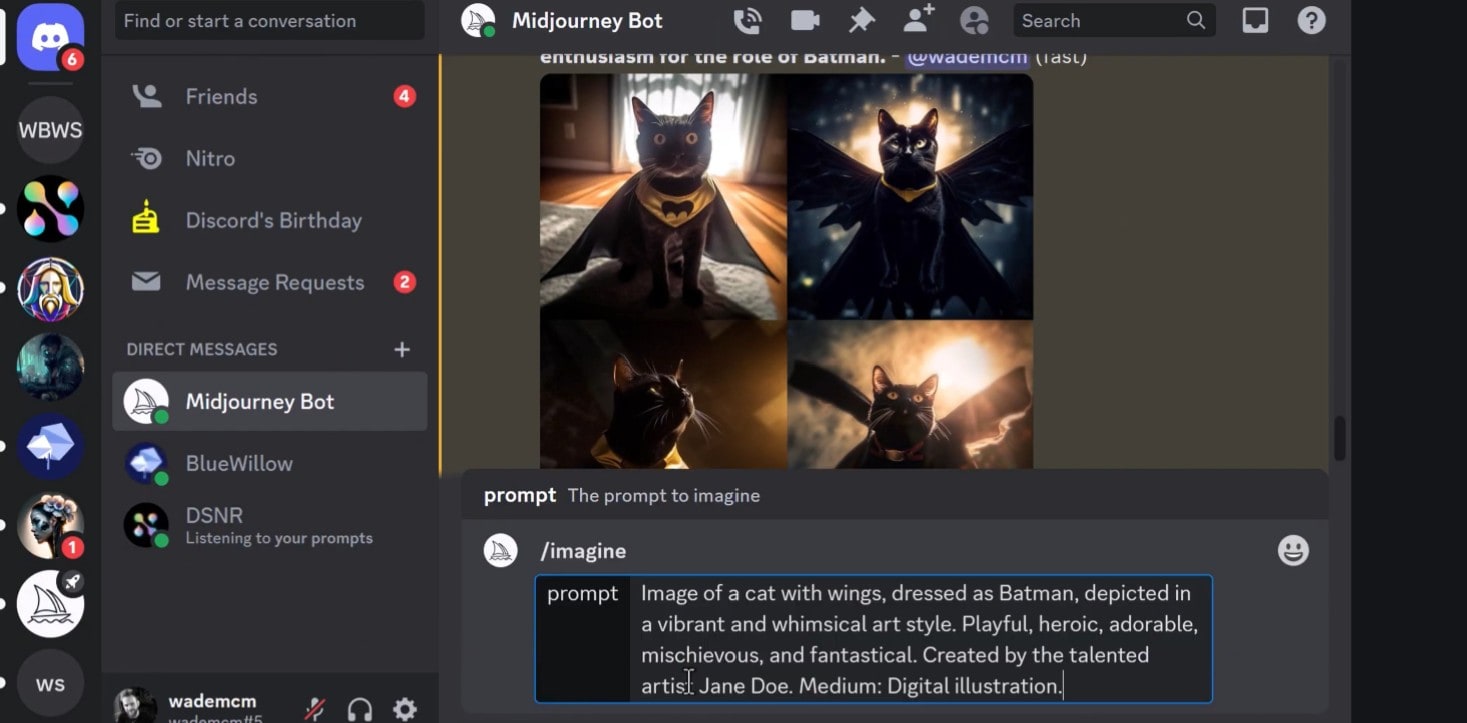Click the conversation search input field
The height and width of the screenshot is (723, 1467).
(x=268, y=20)
